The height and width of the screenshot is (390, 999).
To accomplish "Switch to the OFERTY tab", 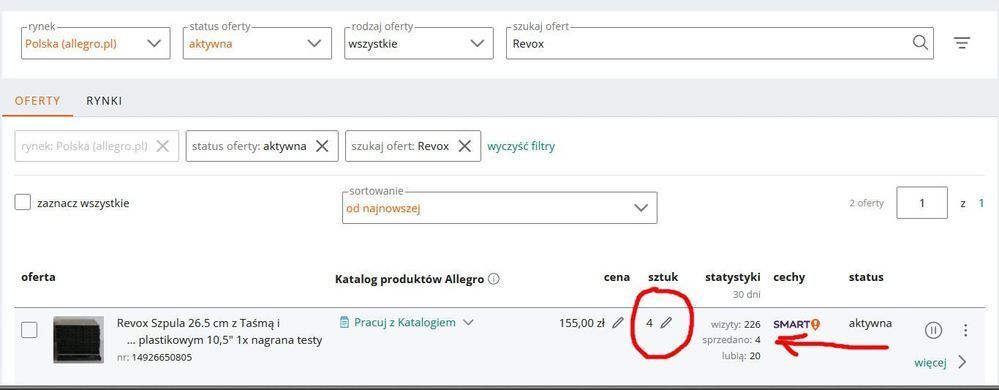I will [38, 101].
